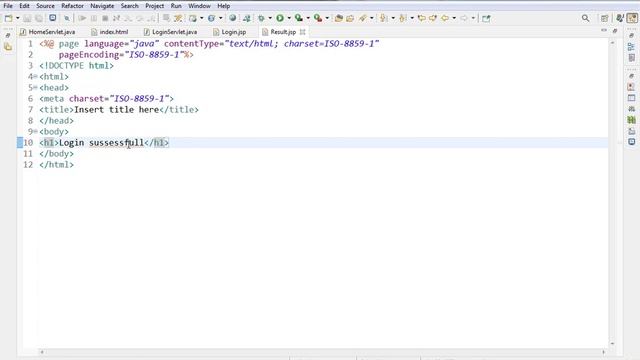640x360 pixels.
Task: Click on 'Login sussessfull' text in line 10
Action: pos(102,143)
